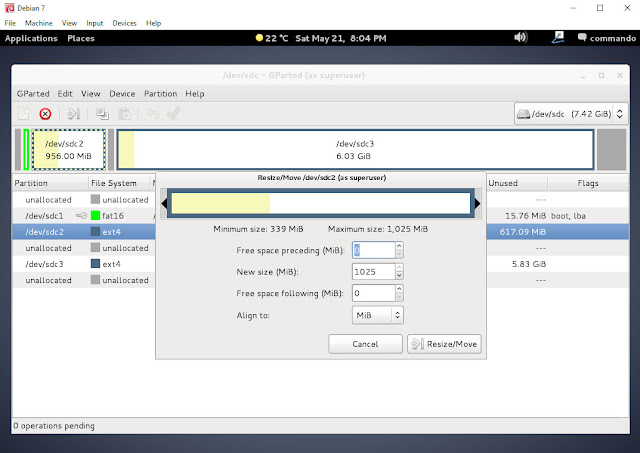Click the Partition column header
Image resolution: width=640 pixels, height=453 pixels.
(50, 183)
